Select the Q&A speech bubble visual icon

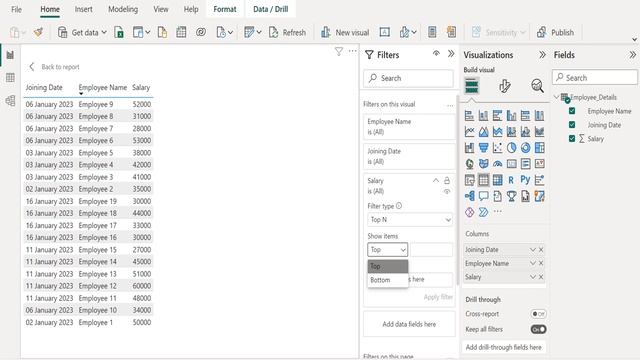(484, 196)
